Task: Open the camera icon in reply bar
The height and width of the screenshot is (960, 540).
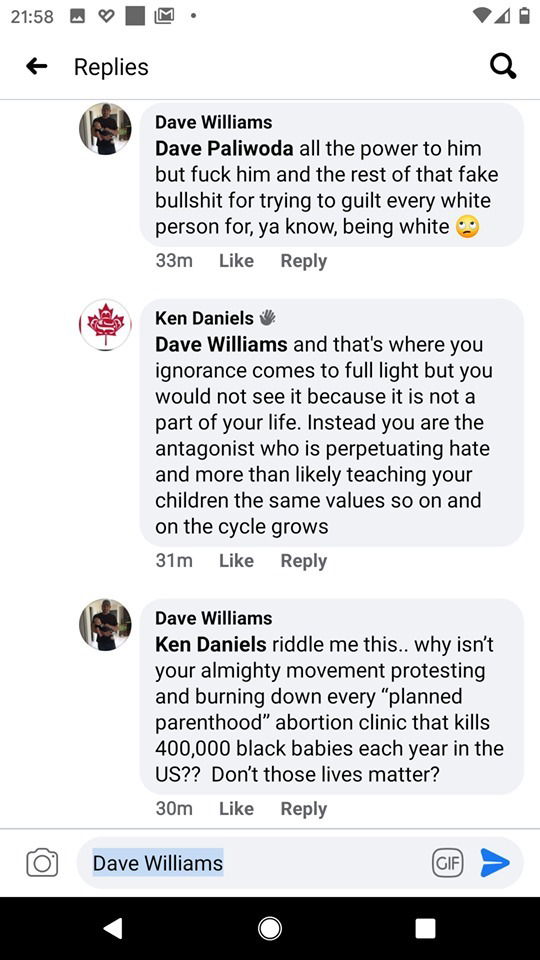Action: click(42, 863)
